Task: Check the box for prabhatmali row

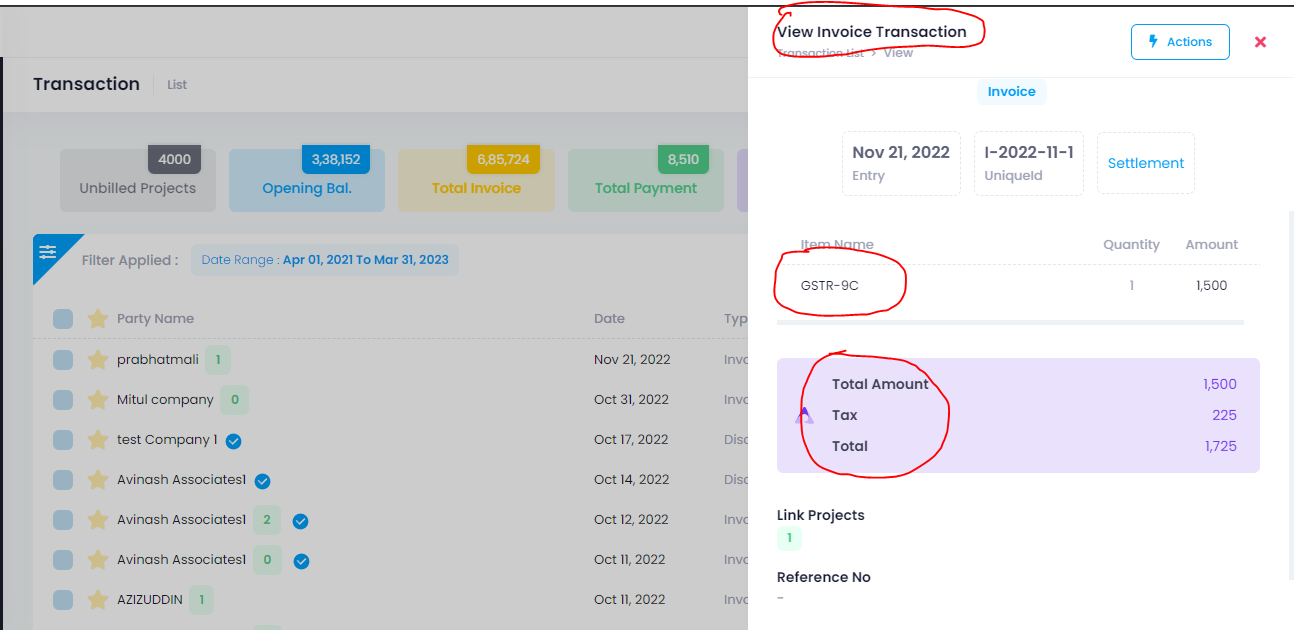Action: (63, 360)
